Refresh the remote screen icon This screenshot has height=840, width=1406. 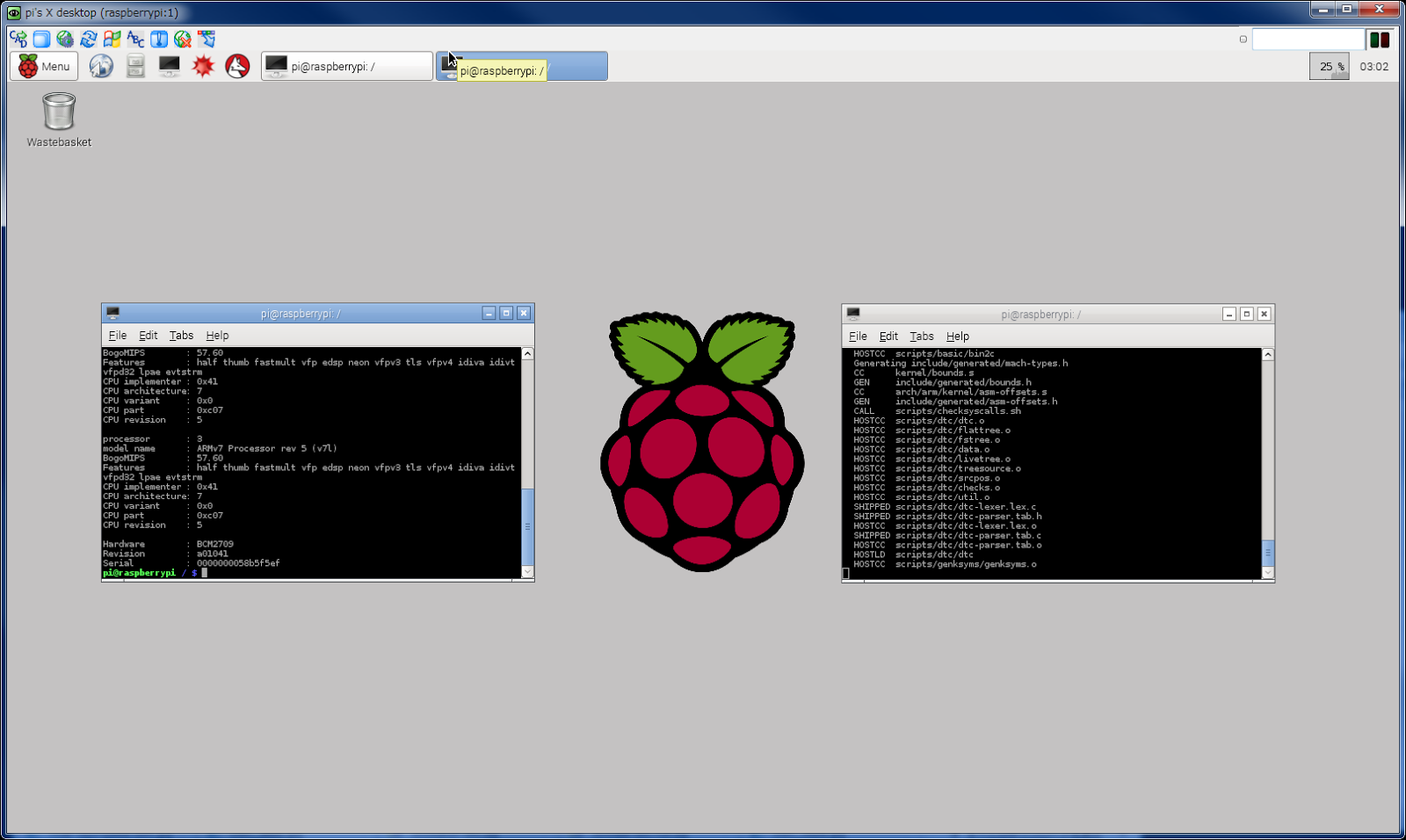click(x=89, y=39)
